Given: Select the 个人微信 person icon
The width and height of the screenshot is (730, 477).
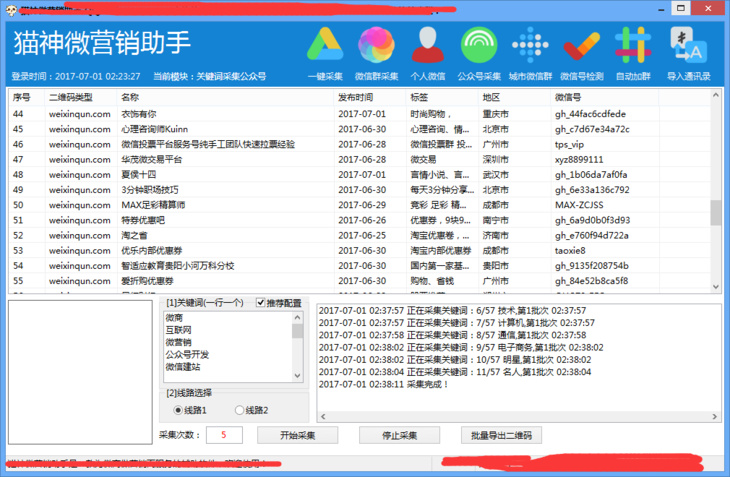Looking at the screenshot, I should point(427,44).
